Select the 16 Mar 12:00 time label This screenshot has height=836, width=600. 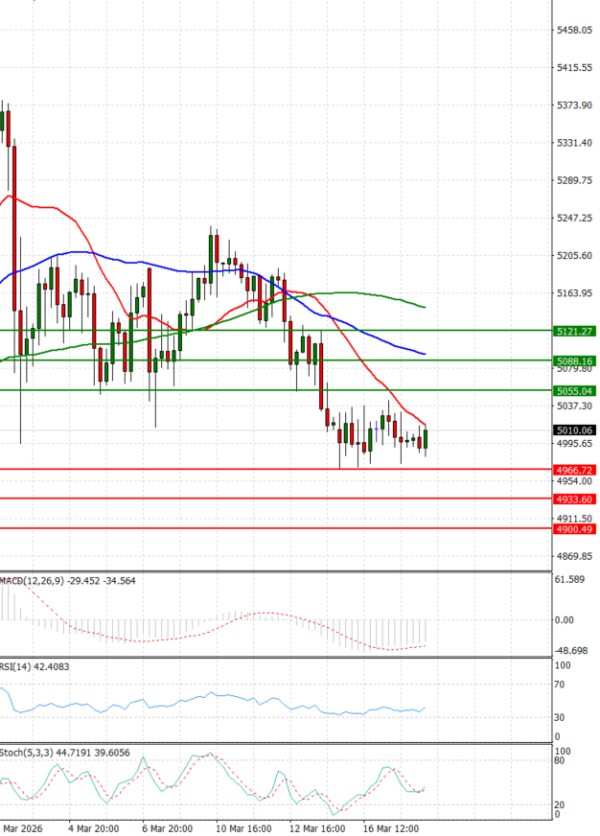pos(392,829)
